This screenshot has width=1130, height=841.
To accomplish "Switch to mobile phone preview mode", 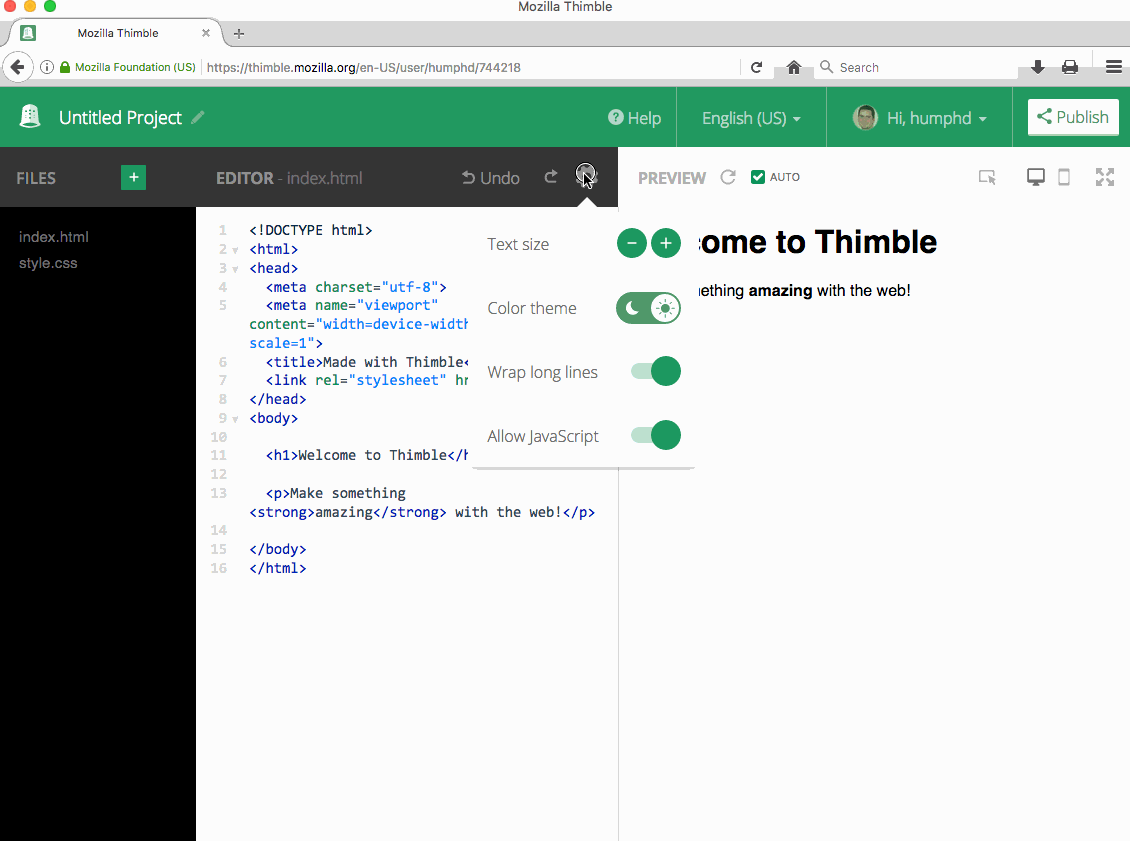I will [1064, 177].
